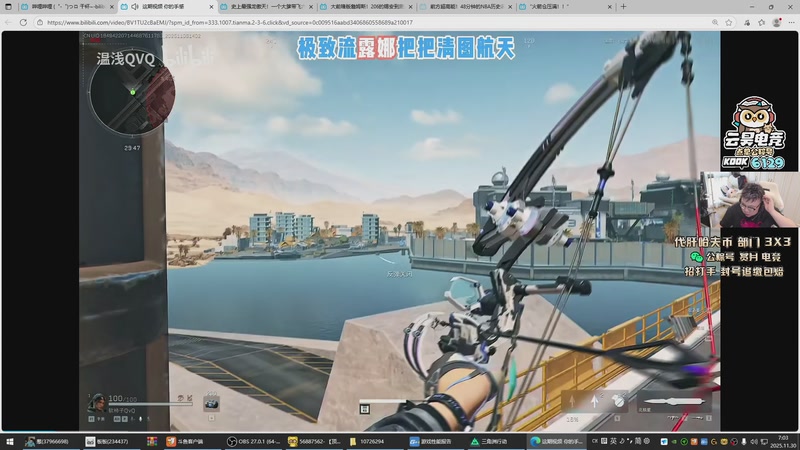Select the Edge browser taskbar item
This screenshot has height=450, width=800.
tap(557, 441)
